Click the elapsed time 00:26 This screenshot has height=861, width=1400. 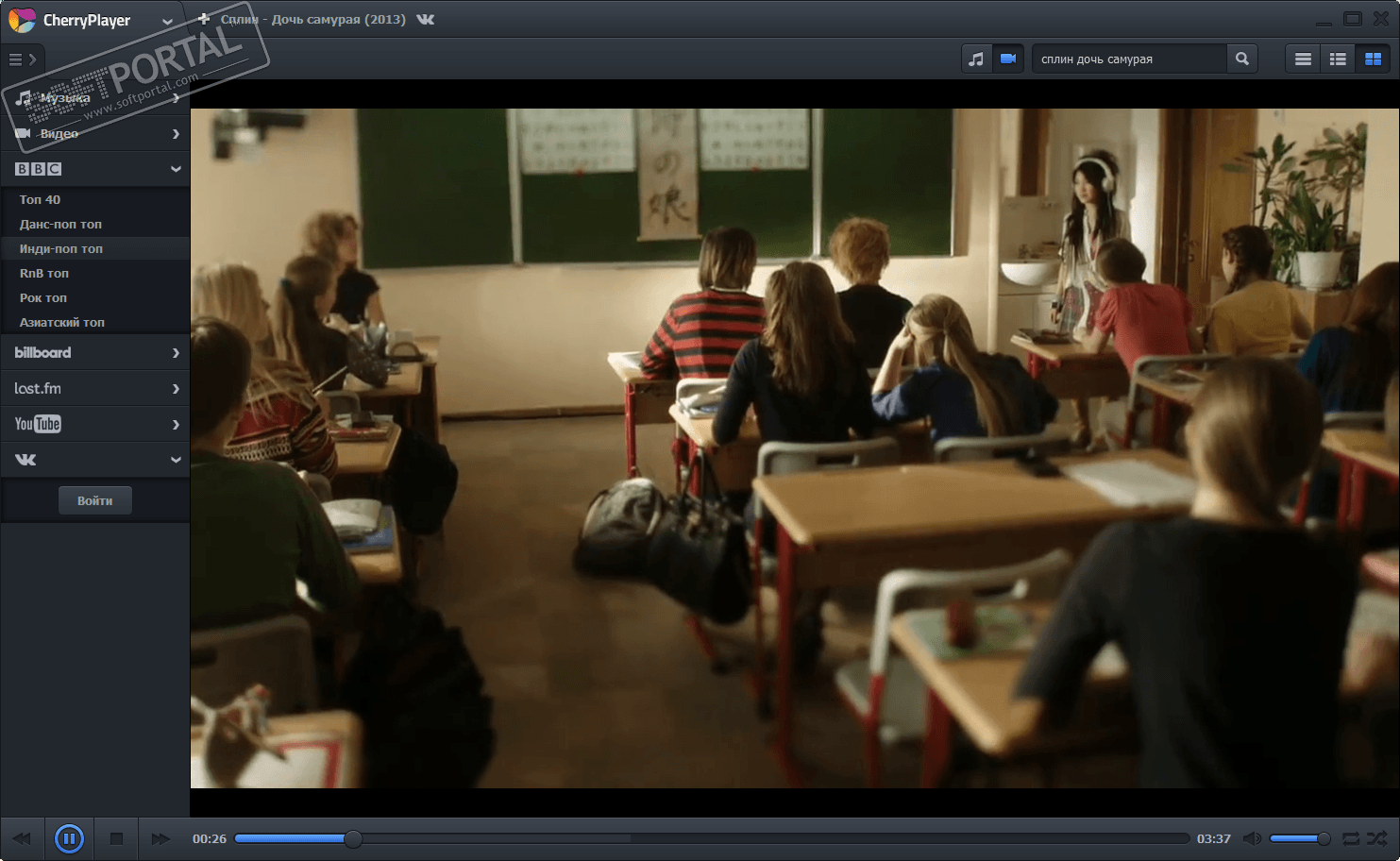pos(210,838)
